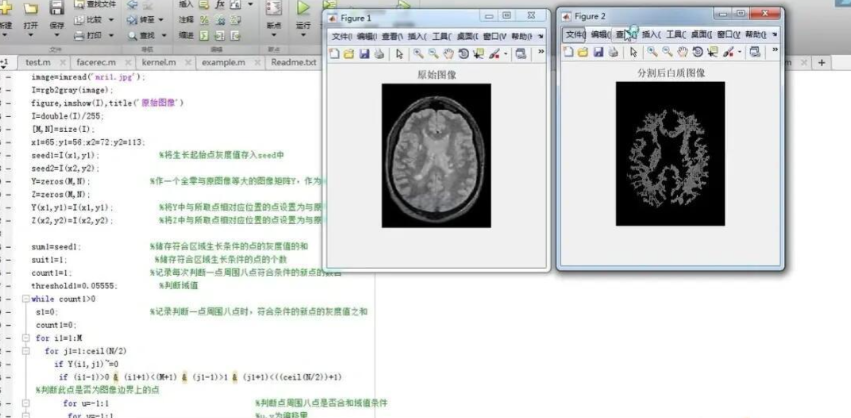The width and height of the screenshot is (851, 418).
Task: Open the 比较 dropdown arrow
Action: 111,20
